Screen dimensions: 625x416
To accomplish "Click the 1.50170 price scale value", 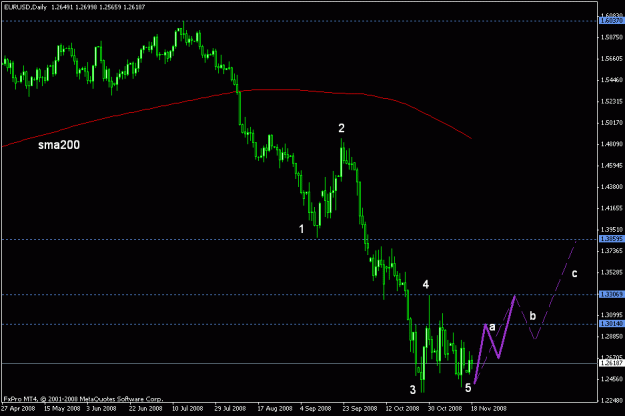I will pyautogui.click(x=611, y=123).
